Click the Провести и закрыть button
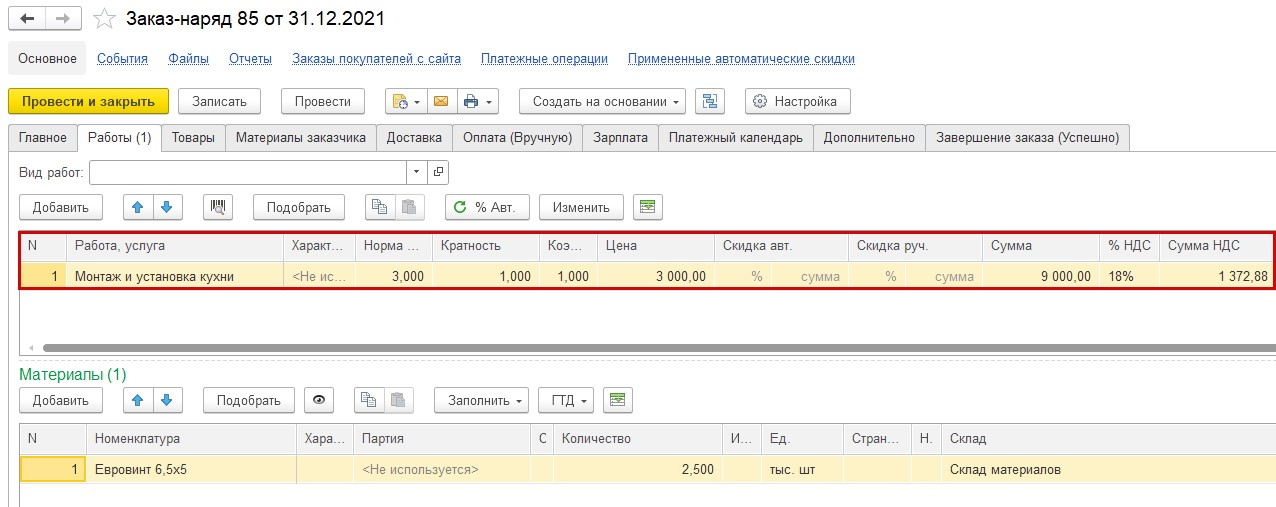 88,101
